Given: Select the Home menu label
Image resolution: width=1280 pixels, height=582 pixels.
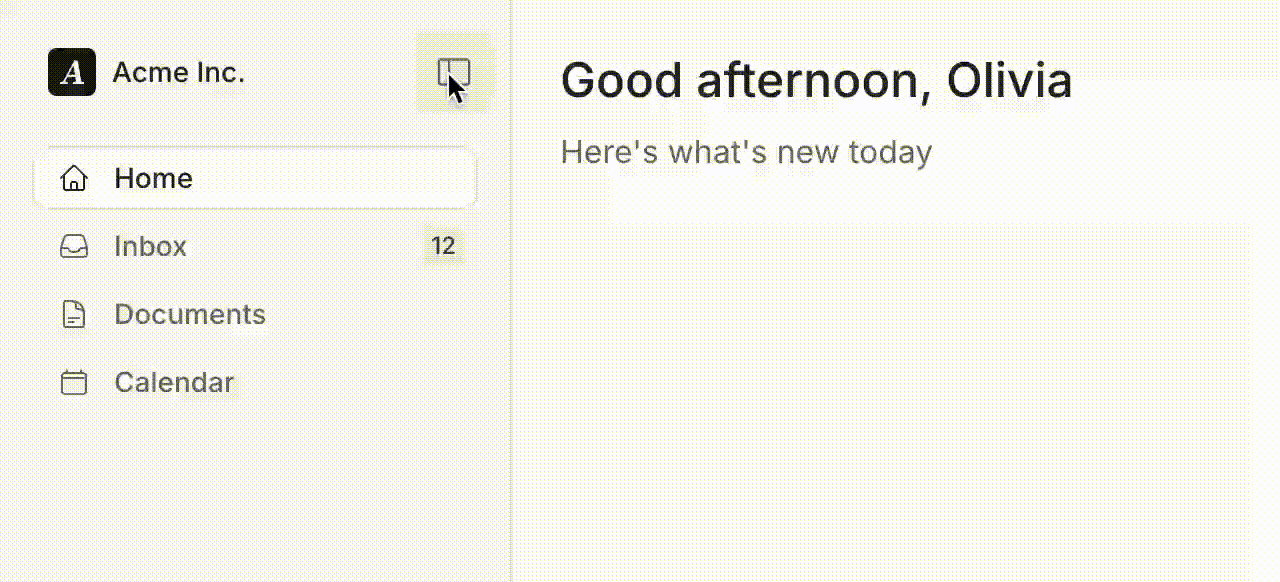Looking at the screenshot, I should [153, 179].
